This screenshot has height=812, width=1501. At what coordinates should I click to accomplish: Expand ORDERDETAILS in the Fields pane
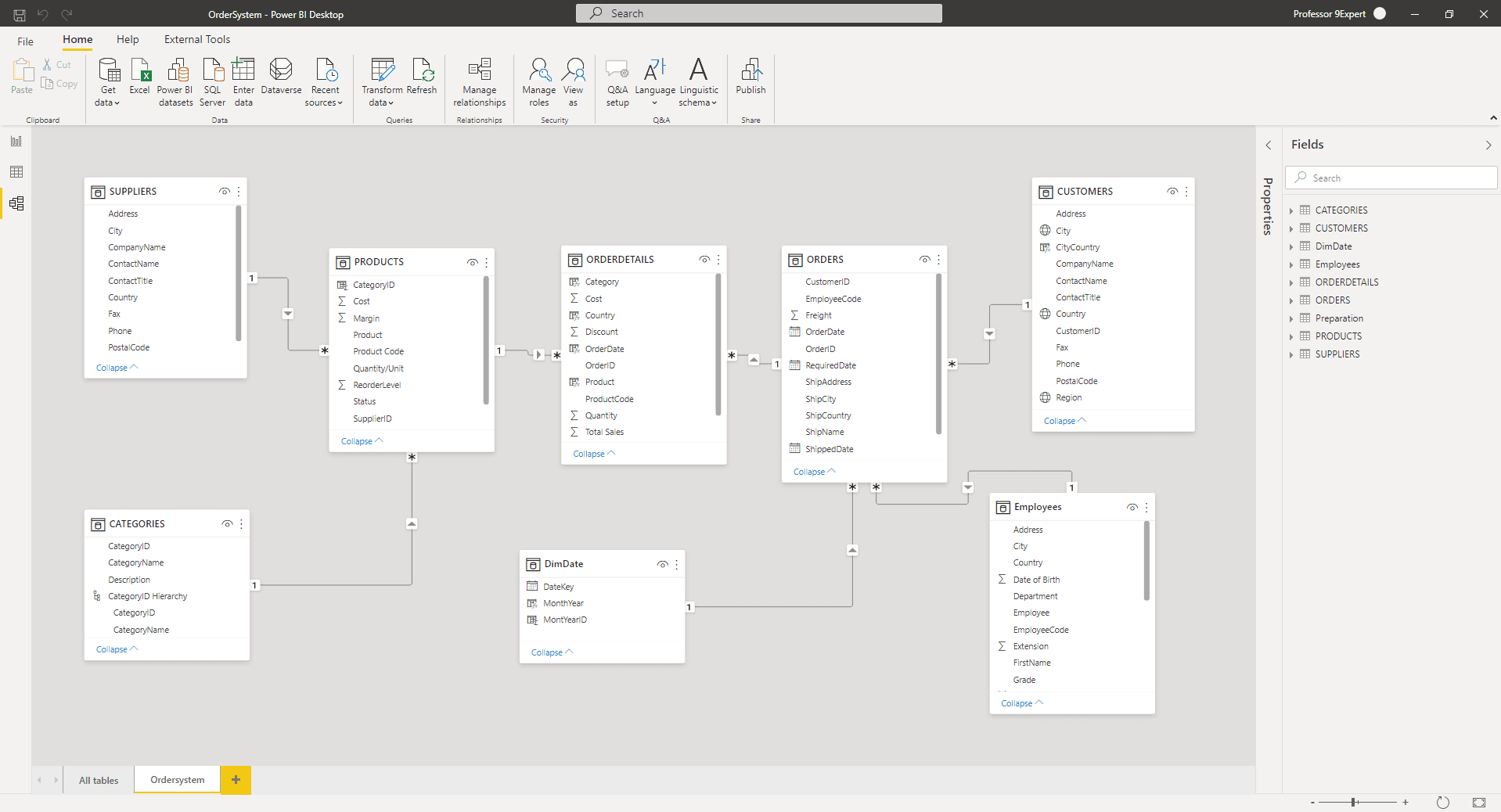click(1291, 282)
